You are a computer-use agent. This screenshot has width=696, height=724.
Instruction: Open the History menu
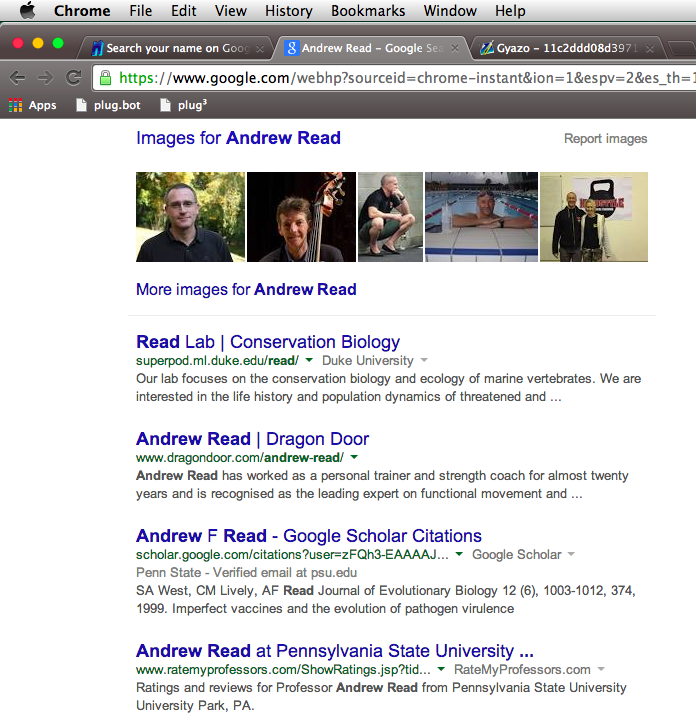289,11
